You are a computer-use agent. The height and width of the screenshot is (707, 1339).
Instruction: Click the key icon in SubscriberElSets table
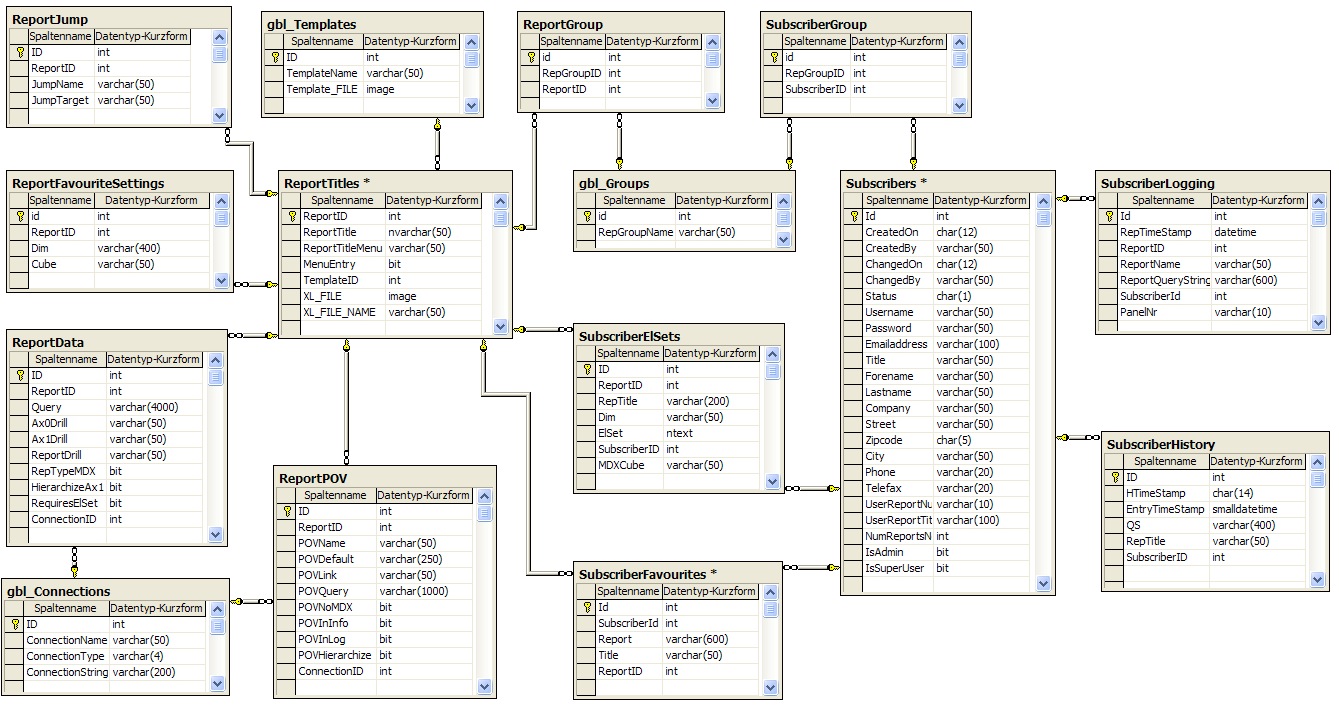[x=587, y=369]
